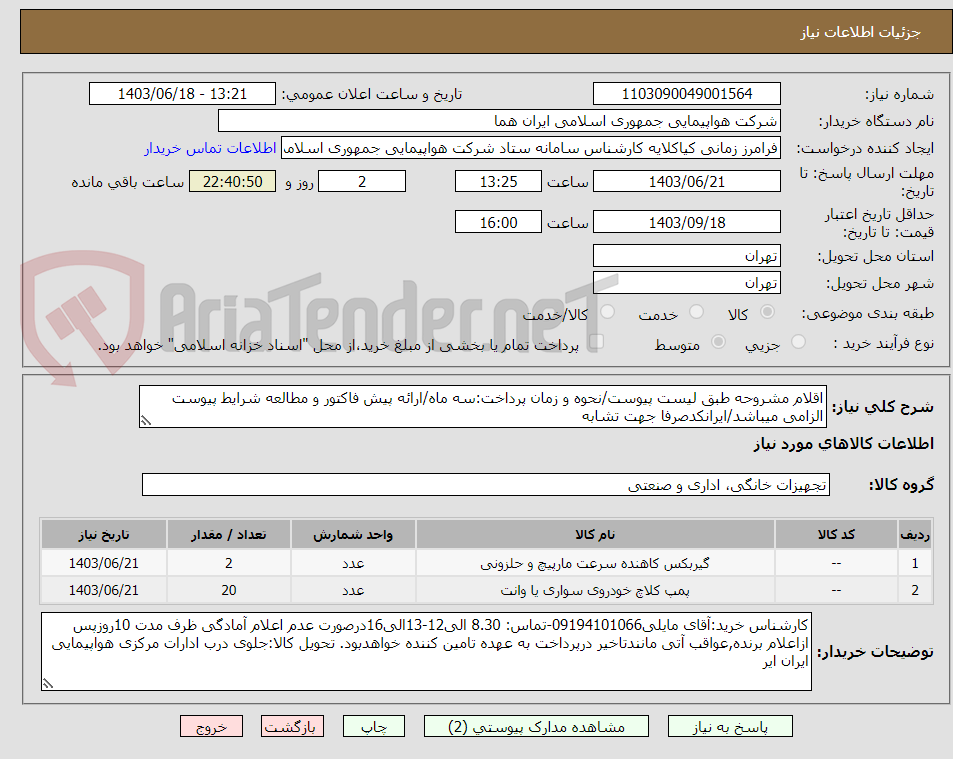The height and width of the screenshot is (759, 953).
Task: Click the ایجاد کننده درخواست field
Action: coord(531,148)
